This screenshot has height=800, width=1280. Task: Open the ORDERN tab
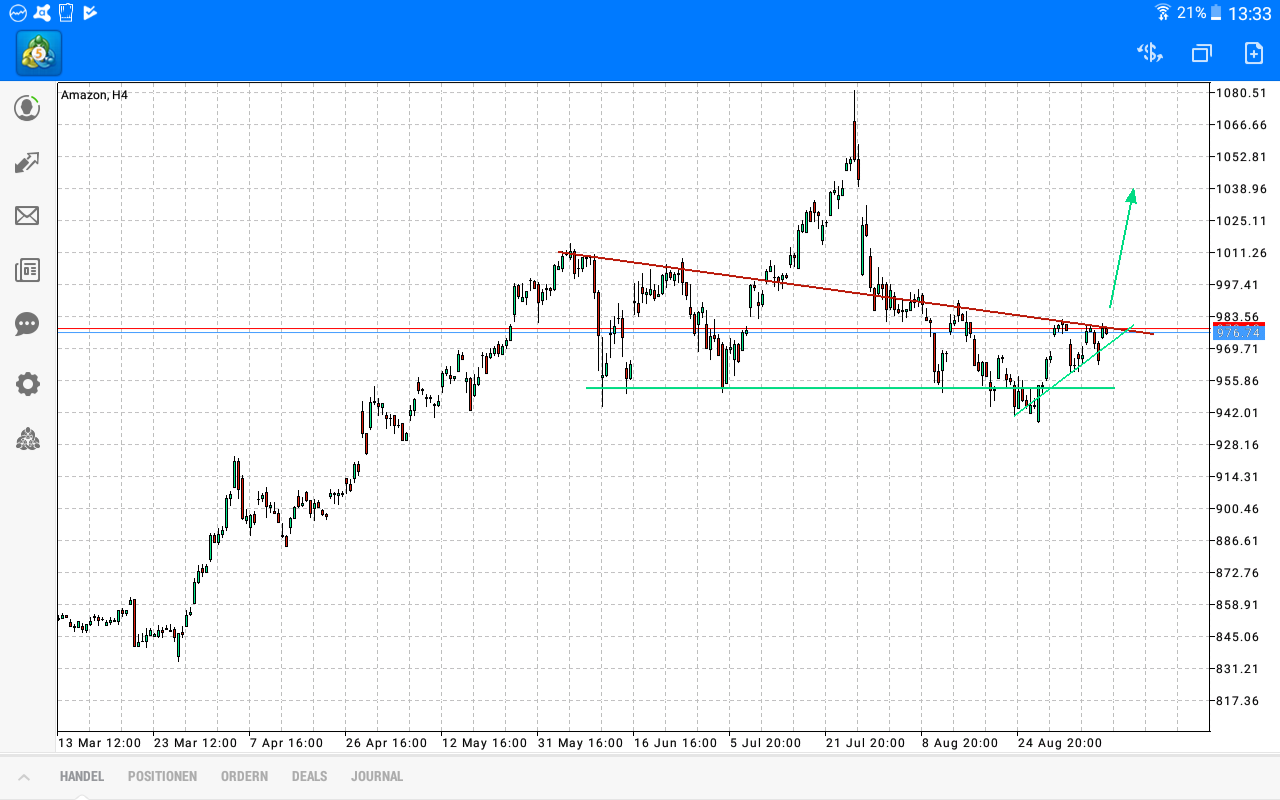[x=244, y=776]
